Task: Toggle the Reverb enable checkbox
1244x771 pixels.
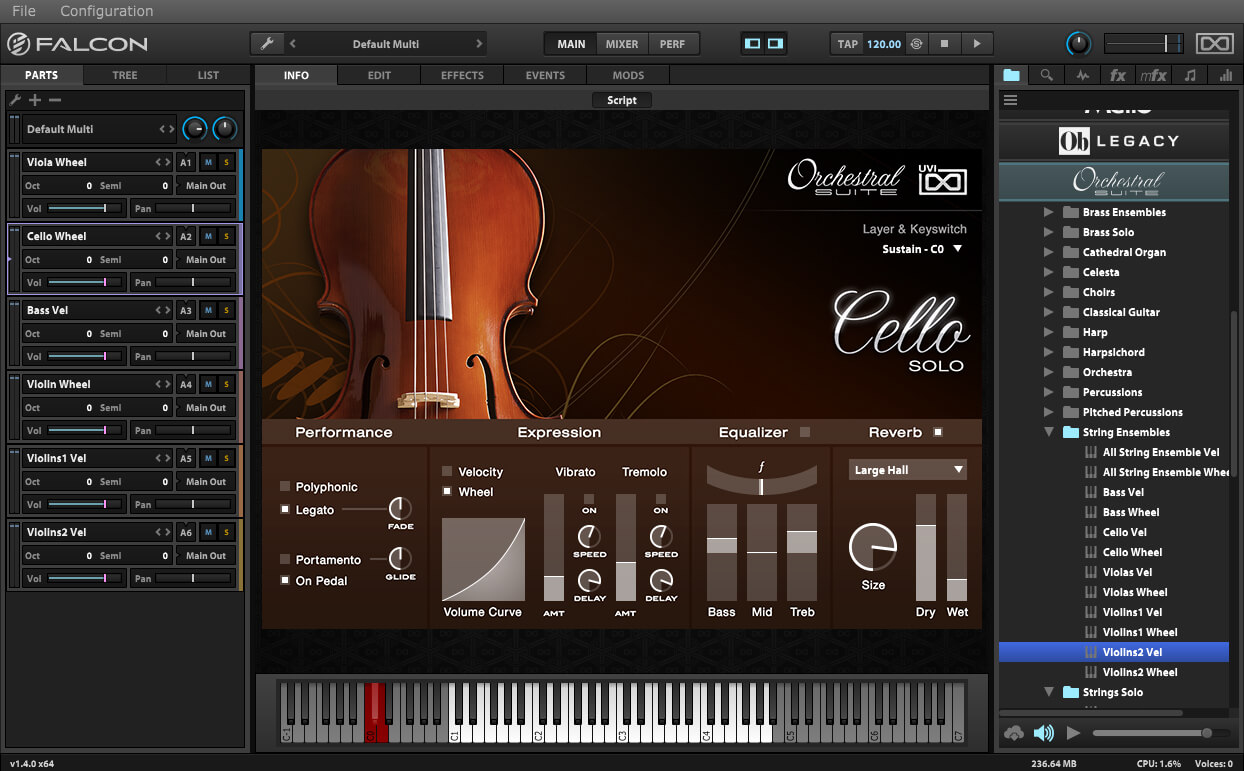Action: [938, 432]
